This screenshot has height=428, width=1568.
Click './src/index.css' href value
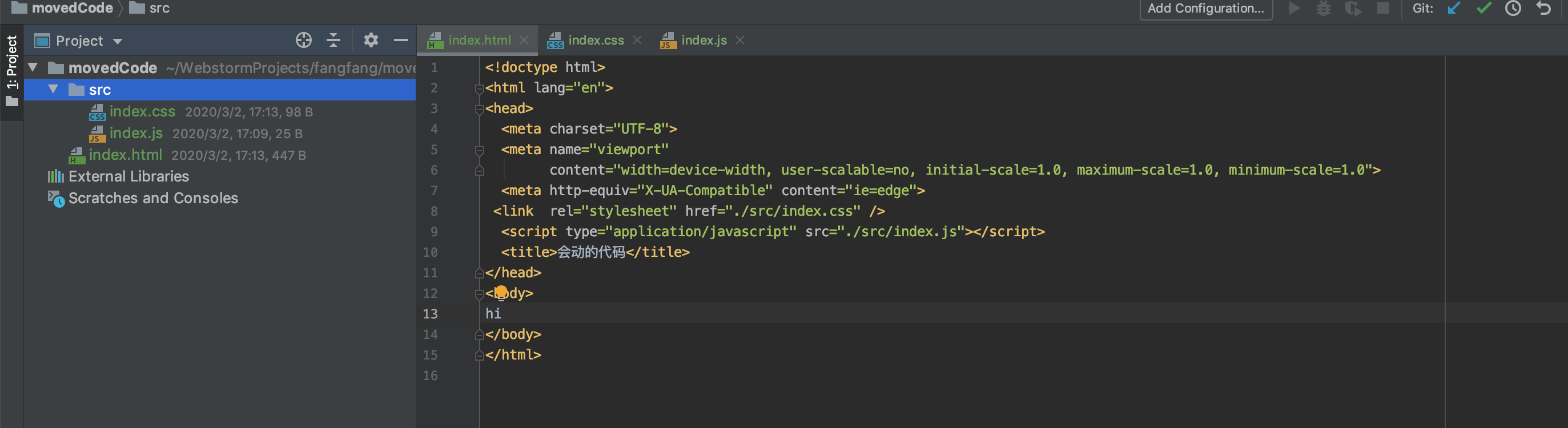tap(793, 211)
